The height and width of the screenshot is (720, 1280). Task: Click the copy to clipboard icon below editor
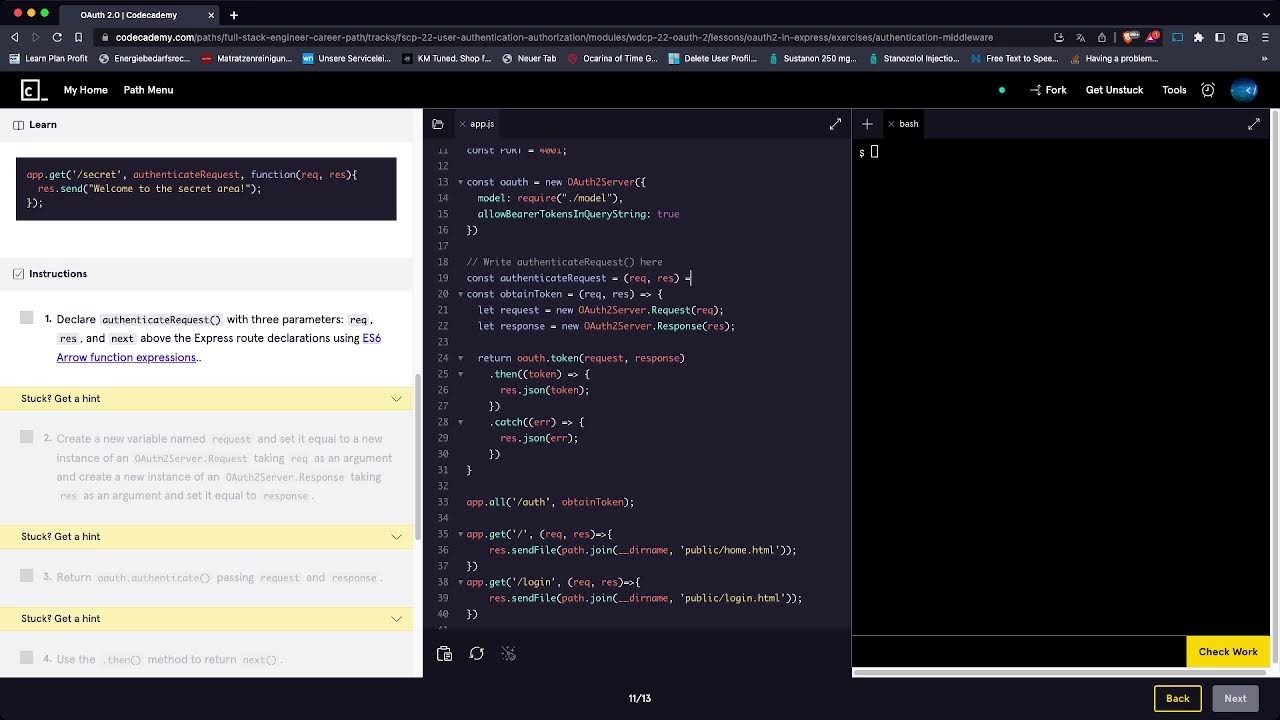445,653
